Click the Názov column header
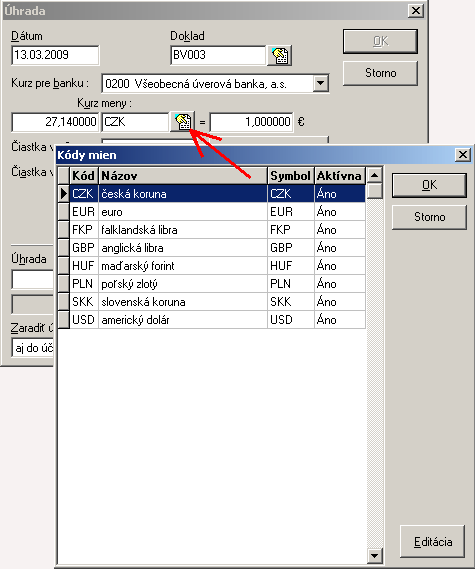The height and width of the screenshot is (569, 475). click(183, 176)
